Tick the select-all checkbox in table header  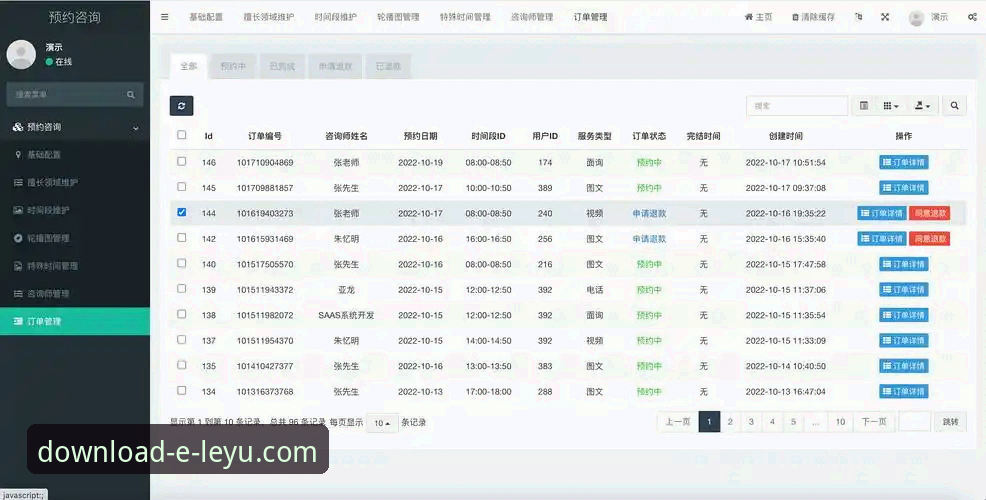pos(182,135)
